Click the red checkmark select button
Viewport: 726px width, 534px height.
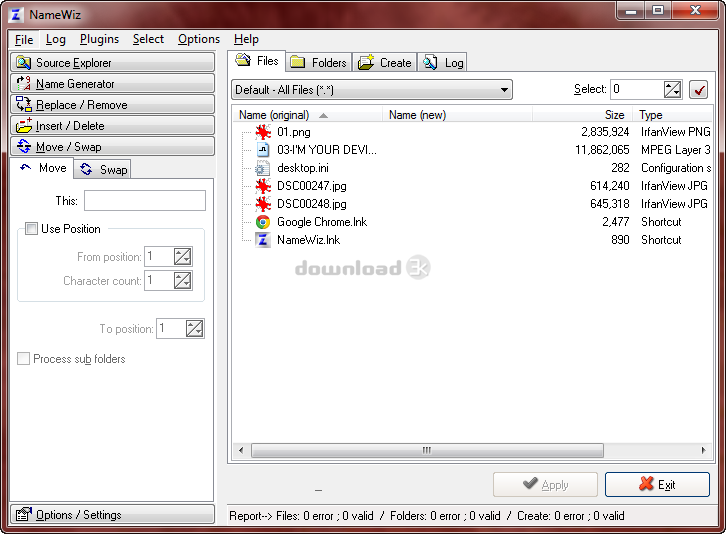(698, 89)
